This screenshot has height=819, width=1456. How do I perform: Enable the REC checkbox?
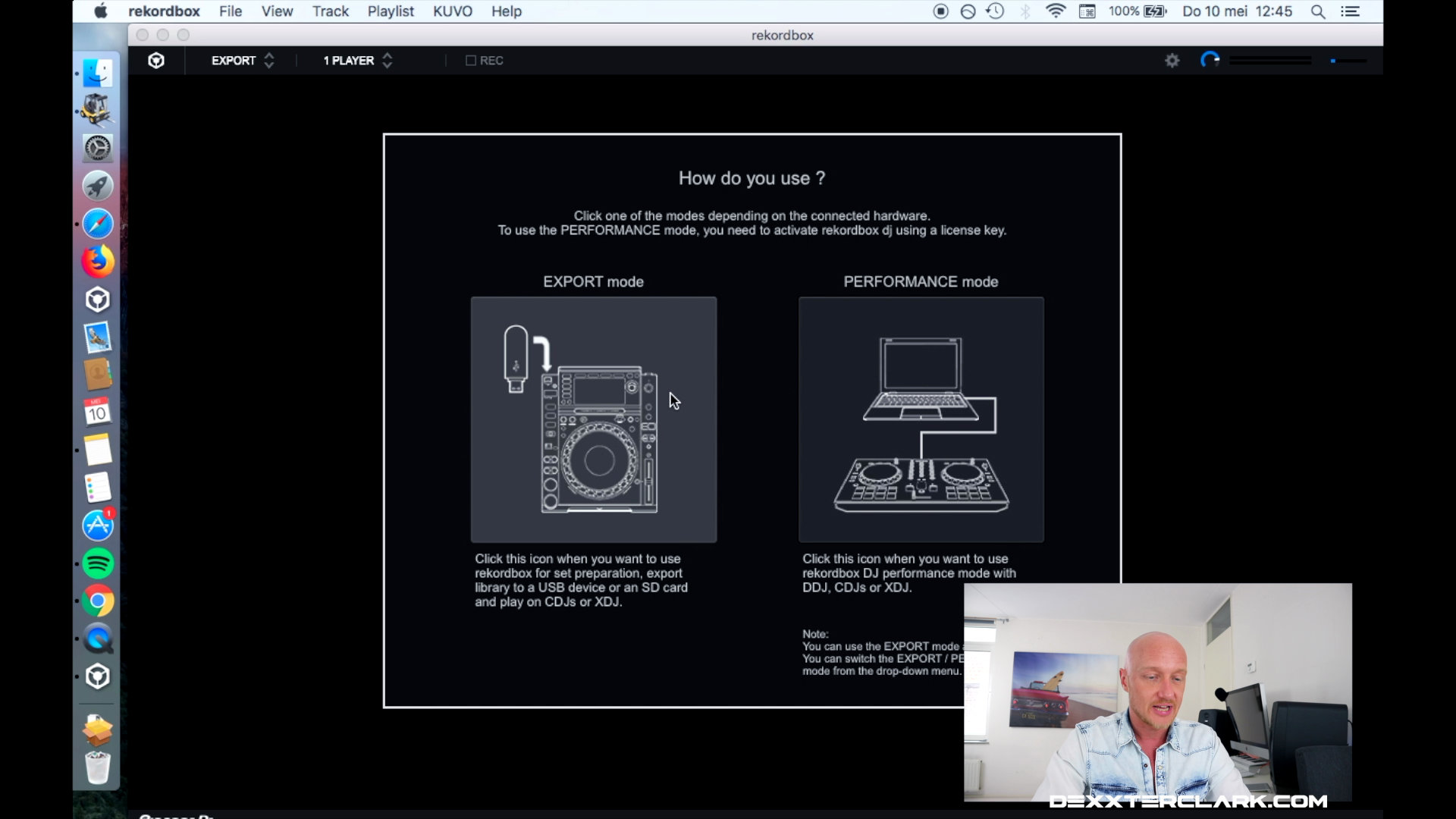[471, 61]
